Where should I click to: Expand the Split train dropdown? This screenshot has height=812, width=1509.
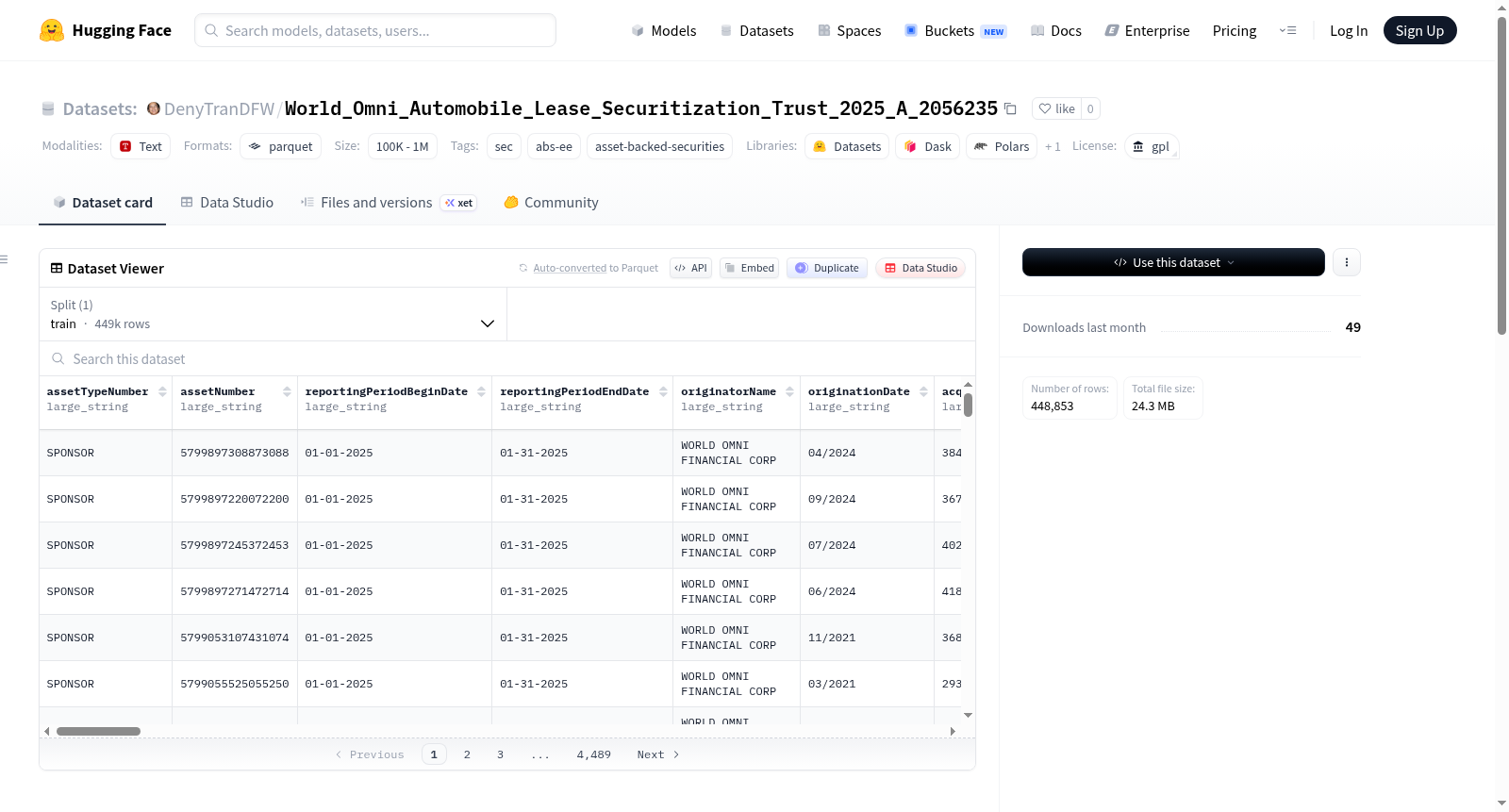273,314
